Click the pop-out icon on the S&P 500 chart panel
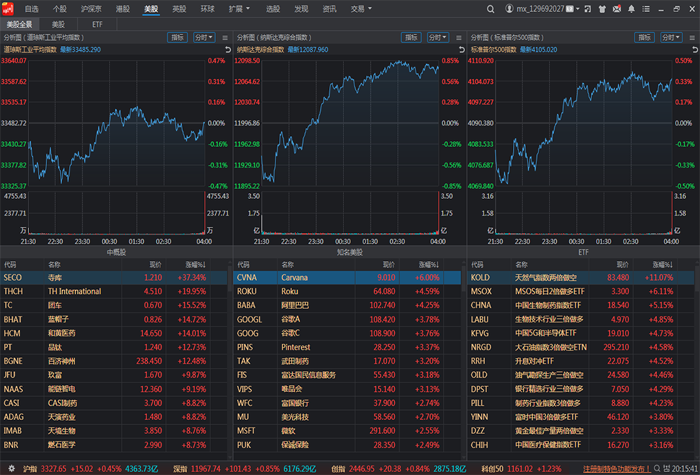The image size is (700, 475). [x=692, y=37]
